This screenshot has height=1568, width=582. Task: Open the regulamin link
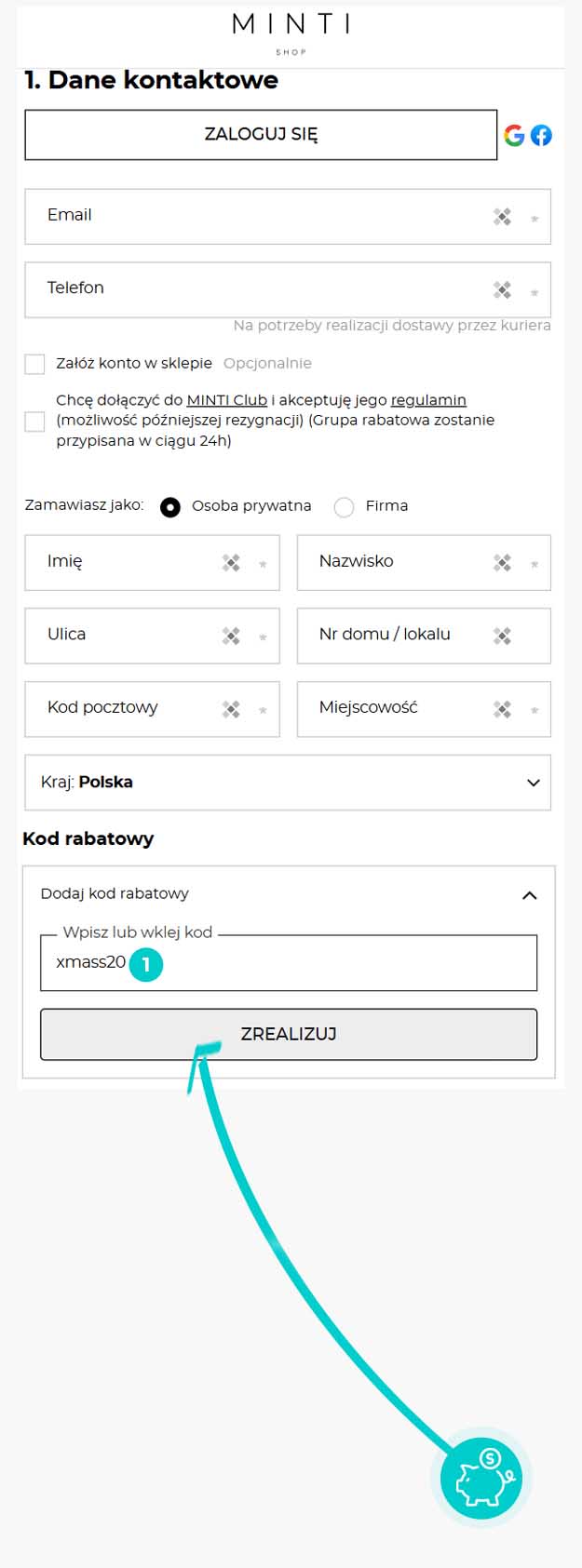click(x=428, y=400)
